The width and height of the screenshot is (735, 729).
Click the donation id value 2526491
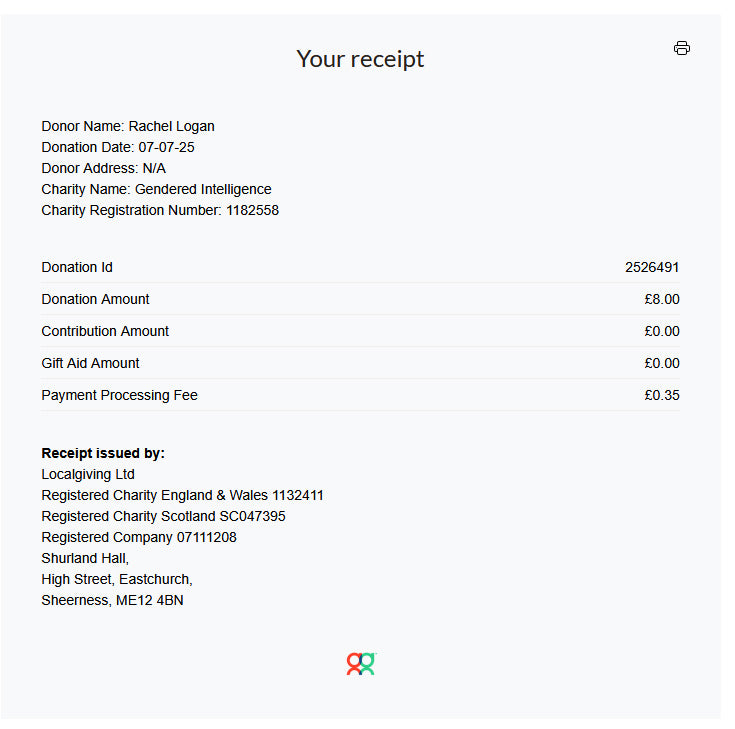click(652, 267)
